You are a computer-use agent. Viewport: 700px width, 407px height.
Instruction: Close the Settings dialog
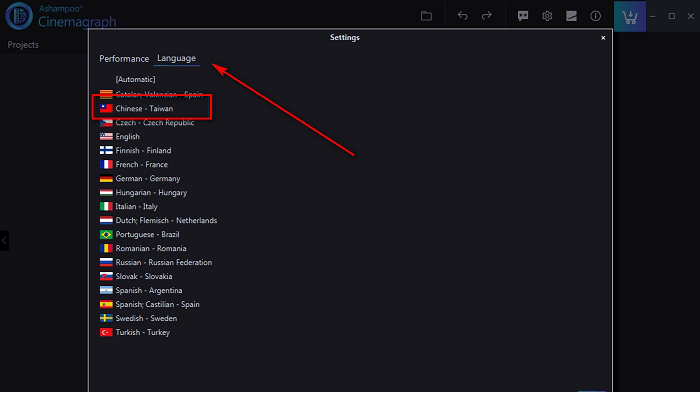coord(603,38)
